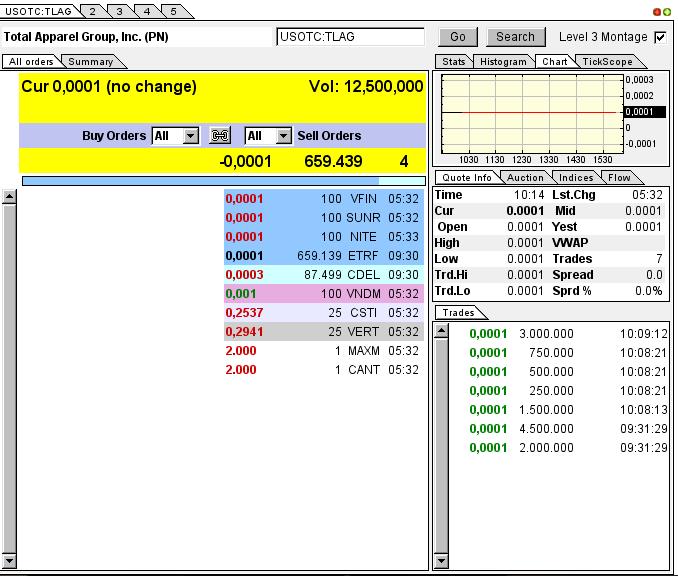Click the order book vertical scrollbar track
Viewport: 678px width, 576px height.
pyautogui.click(x=10, y=380)
